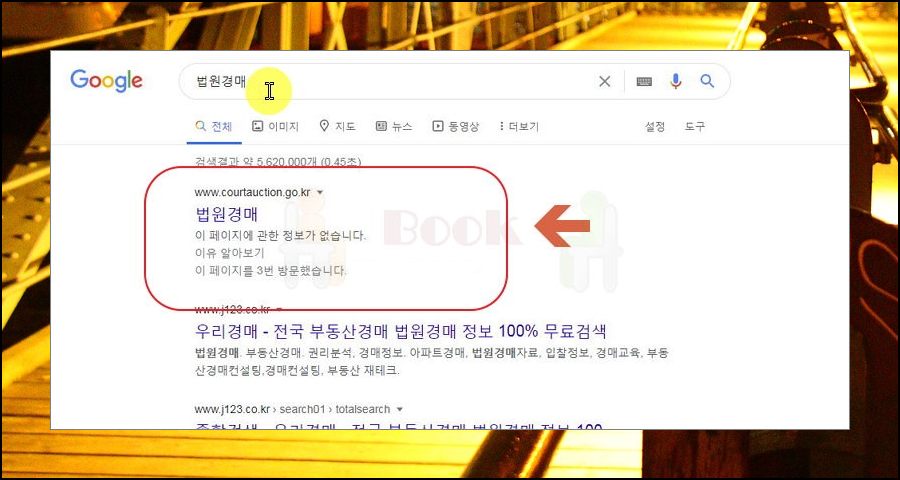Viewport: 900px width, 480px height.
Task: Switch to the 이미지 tab
Action: coord(276,126)
